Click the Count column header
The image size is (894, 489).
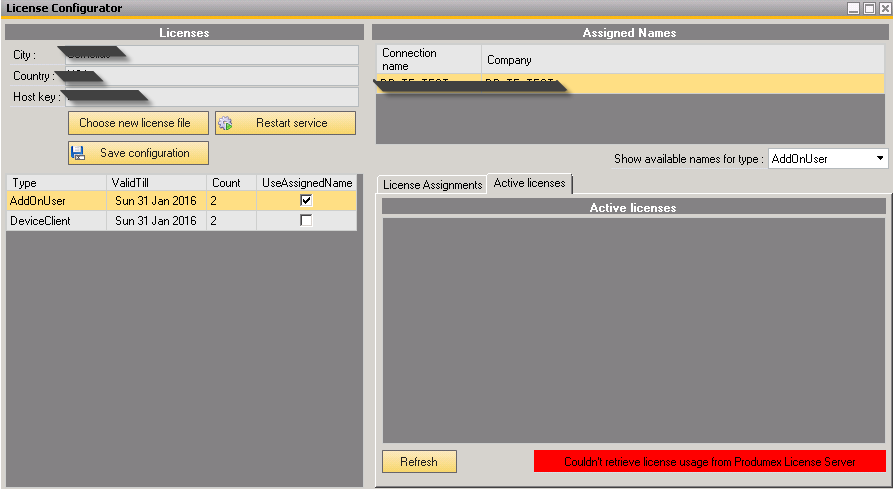pyautogui.click(x=231, y=182)
